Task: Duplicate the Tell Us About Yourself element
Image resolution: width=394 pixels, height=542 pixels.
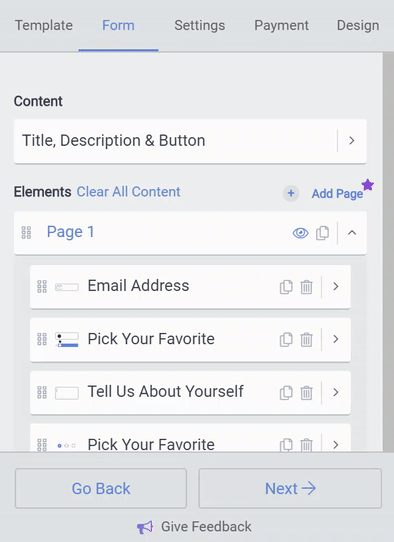Action: [286, 392]
